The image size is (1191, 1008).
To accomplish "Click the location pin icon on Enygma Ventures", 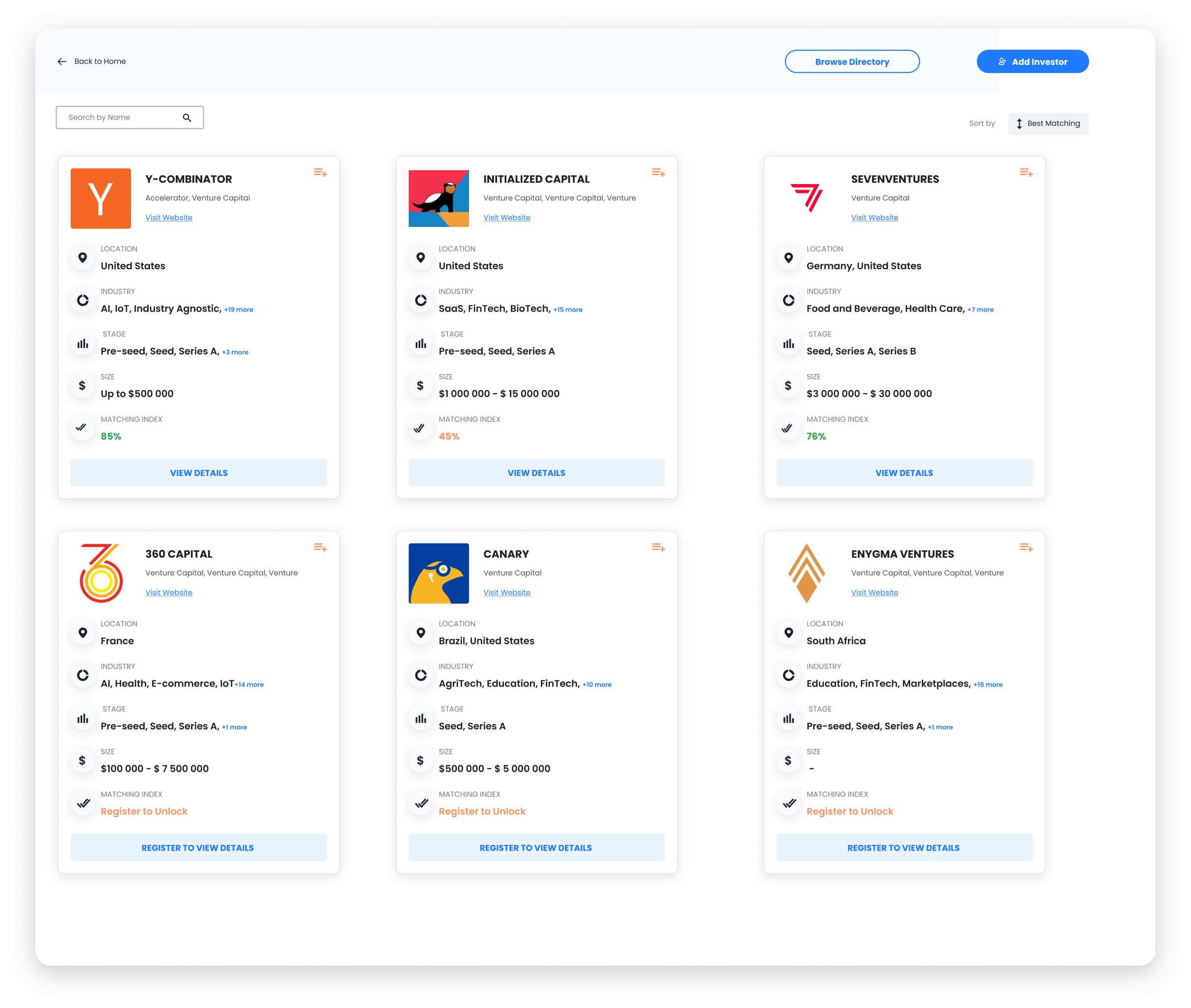I will [x=788, y=632].
